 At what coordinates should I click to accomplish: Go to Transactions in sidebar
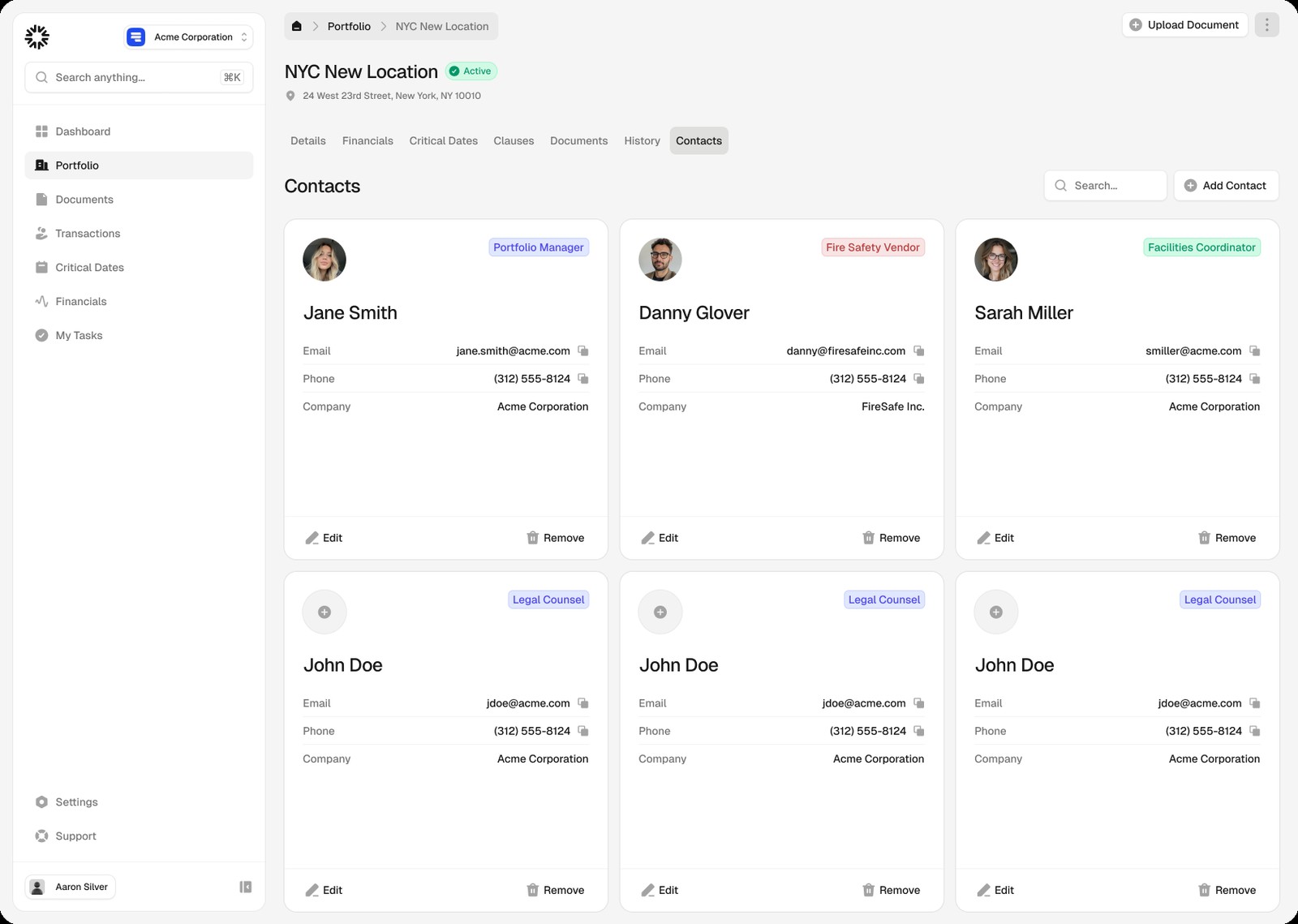point(139,234)
